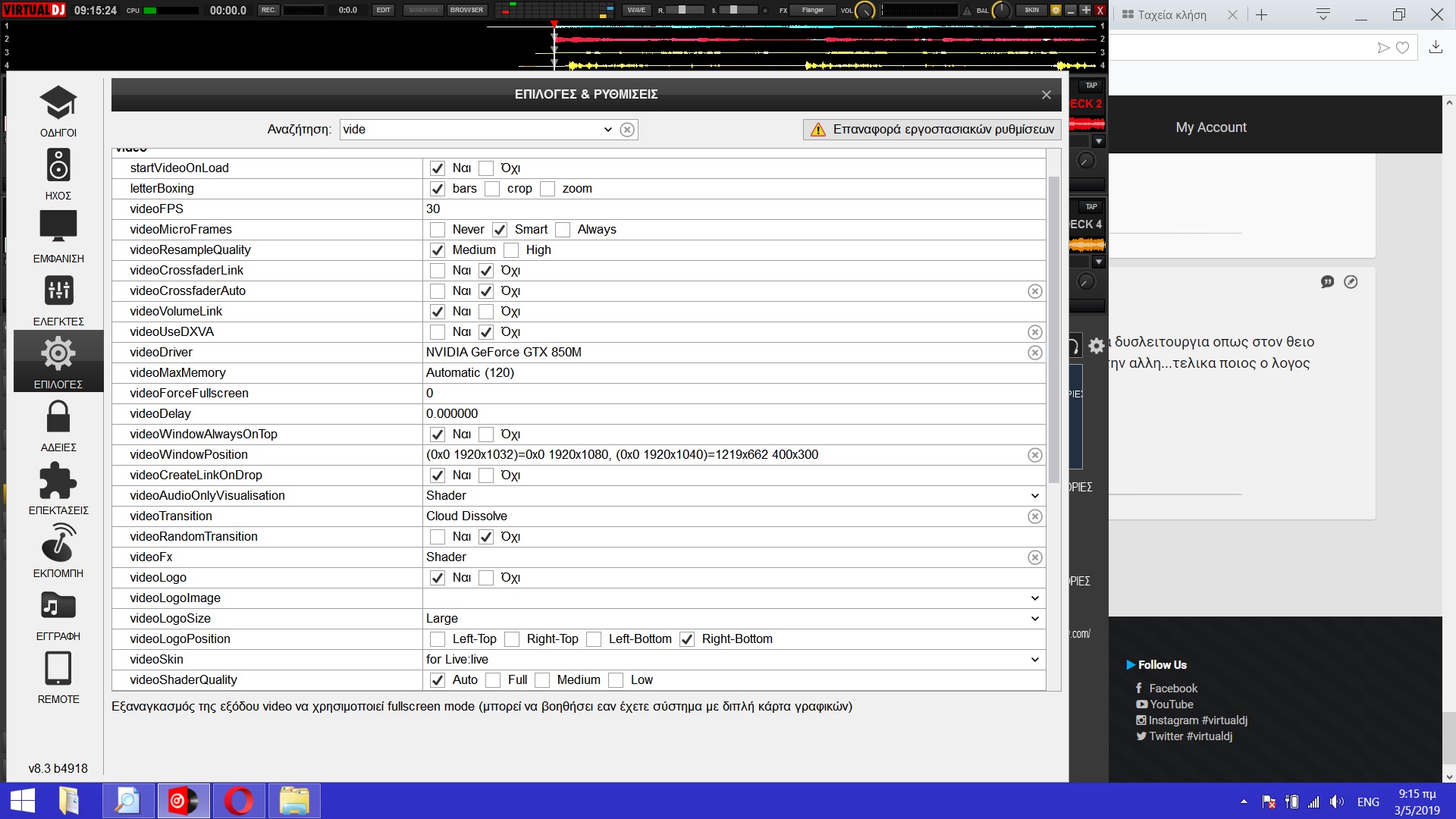Open the ΕΜΦΑΝΙΣΗ display settings icon
Image resolution: width=1456 pixels, height=819 pixels.
(58, 227)
